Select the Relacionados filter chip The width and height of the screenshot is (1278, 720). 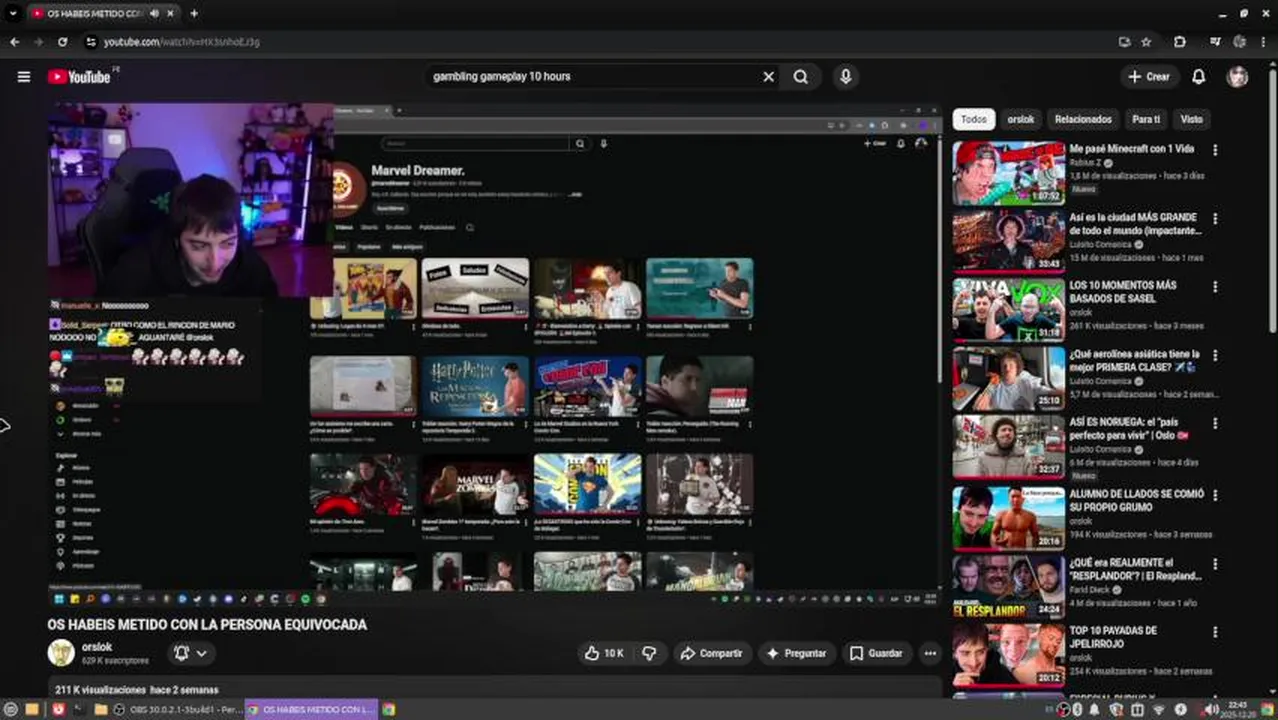pos(1083,119)
